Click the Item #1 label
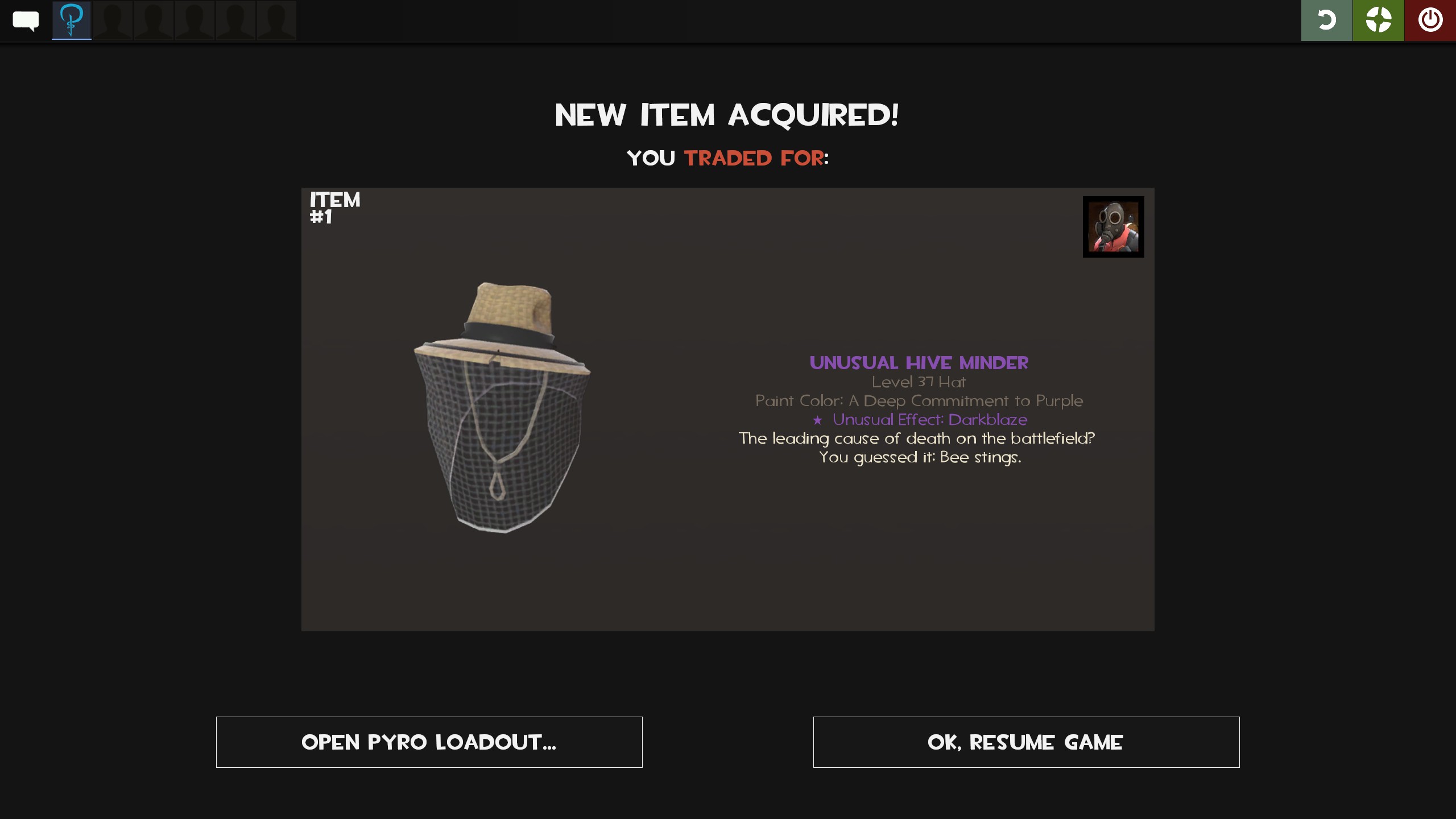Viewport: 1456px width, 819px height. click(335, 208)
